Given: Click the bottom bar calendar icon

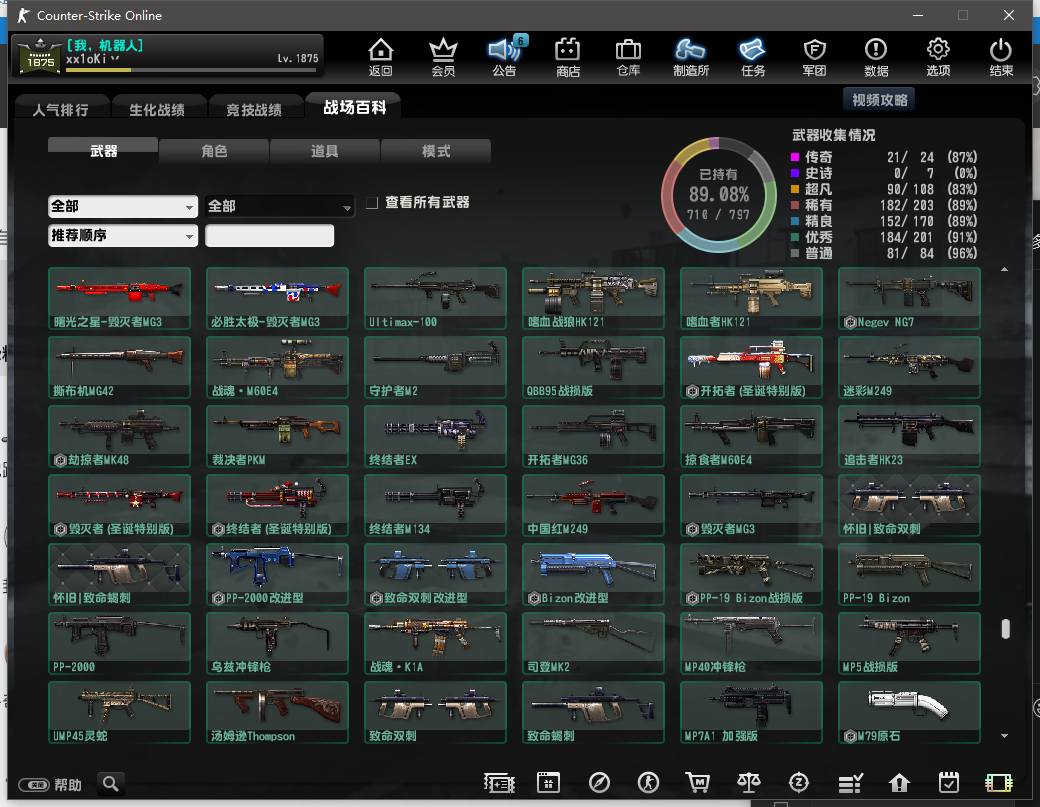Looking at the screenshot, I should (549, 783).
